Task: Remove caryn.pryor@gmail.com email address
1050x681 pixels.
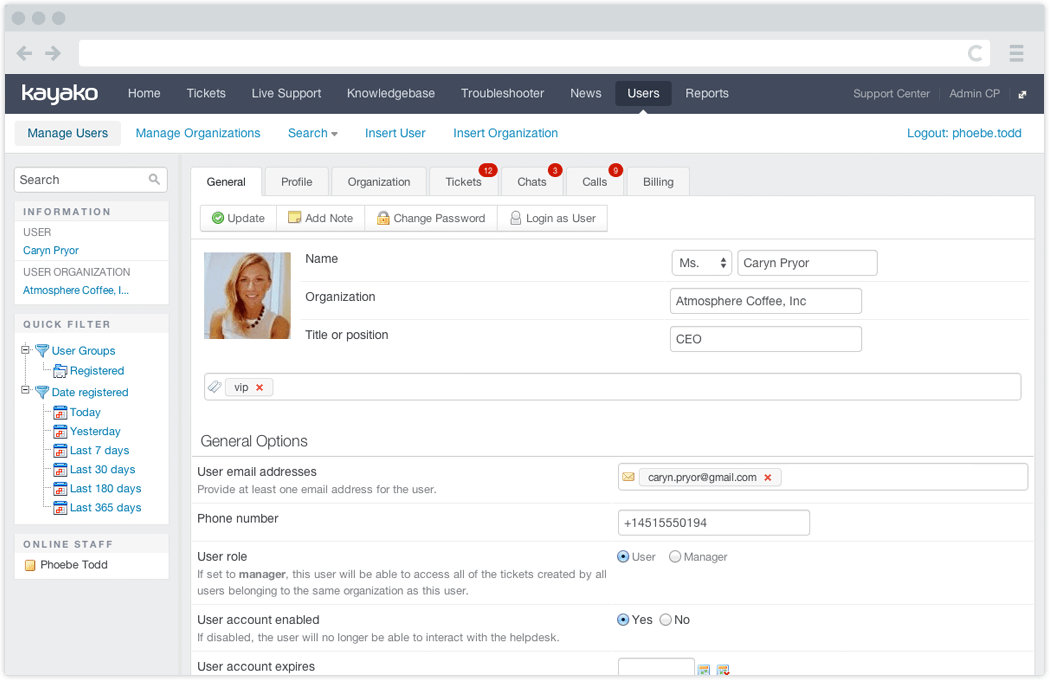Action: tap(768, 477)
